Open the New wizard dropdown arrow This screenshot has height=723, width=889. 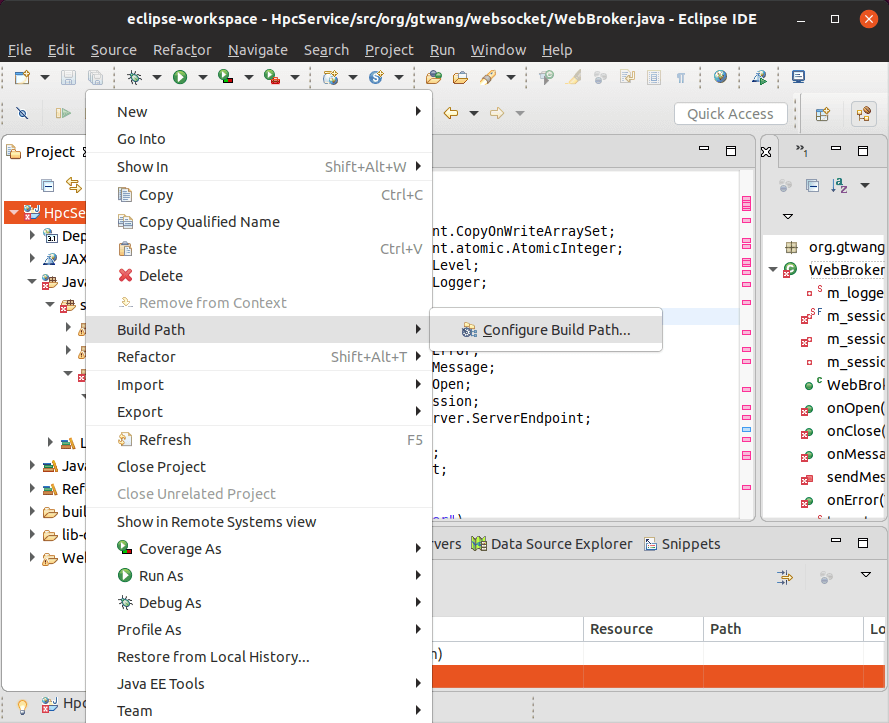(x=44, y=77)
